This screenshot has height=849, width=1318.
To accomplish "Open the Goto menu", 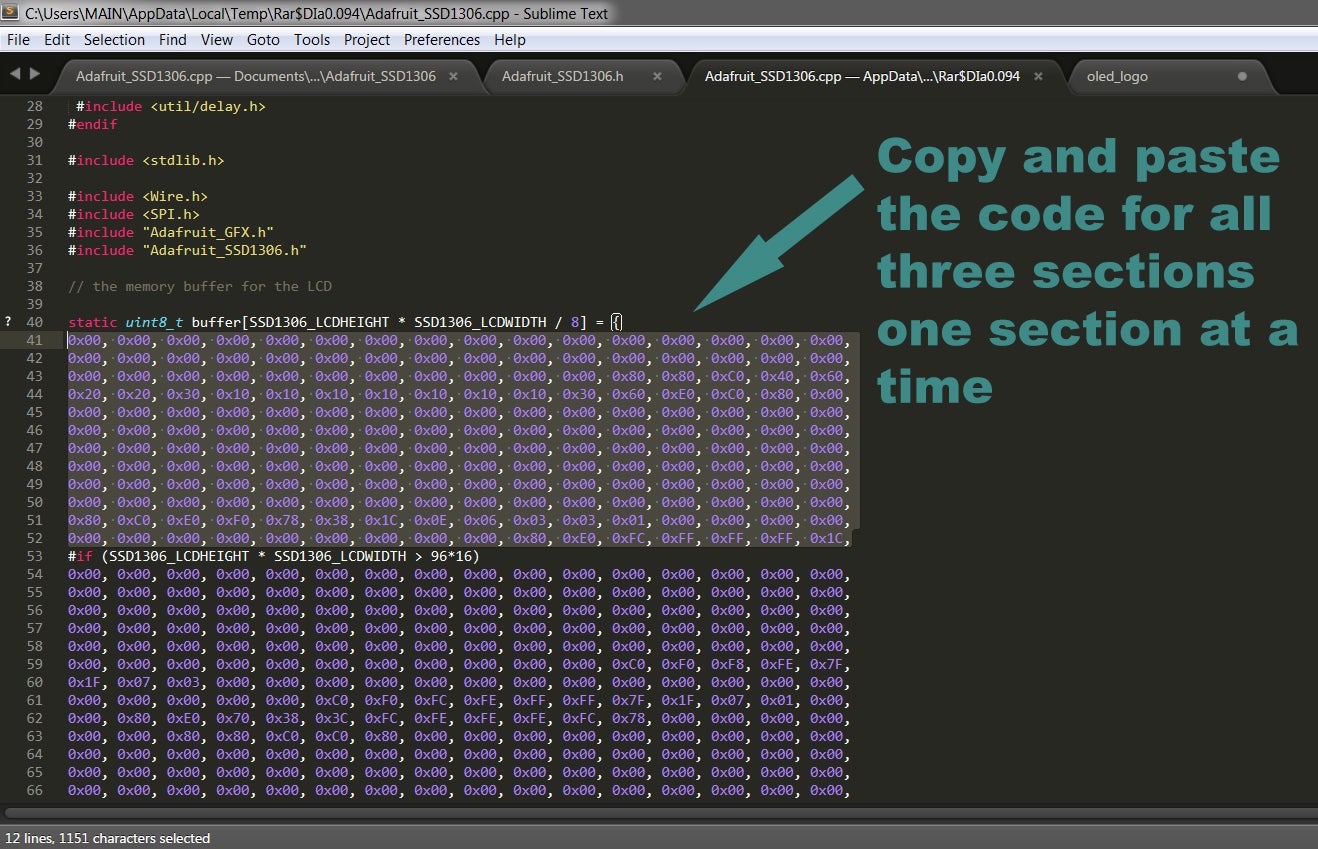I will pyautogui.click(x=263, y=40).
